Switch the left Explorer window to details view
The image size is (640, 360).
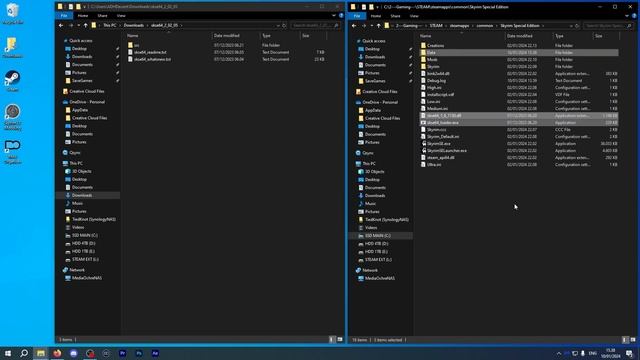tap(332, 339)
